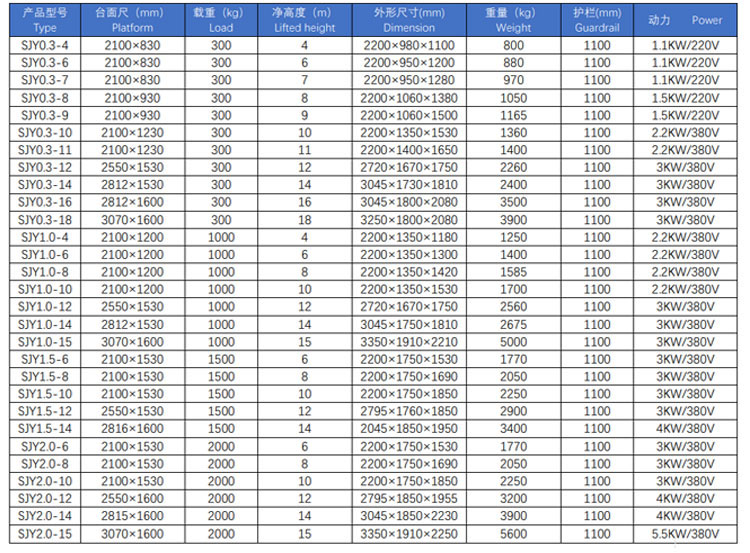The image size is (750, 553).
Task: Click the Platform column header
Action: click(x=132, y=20)
